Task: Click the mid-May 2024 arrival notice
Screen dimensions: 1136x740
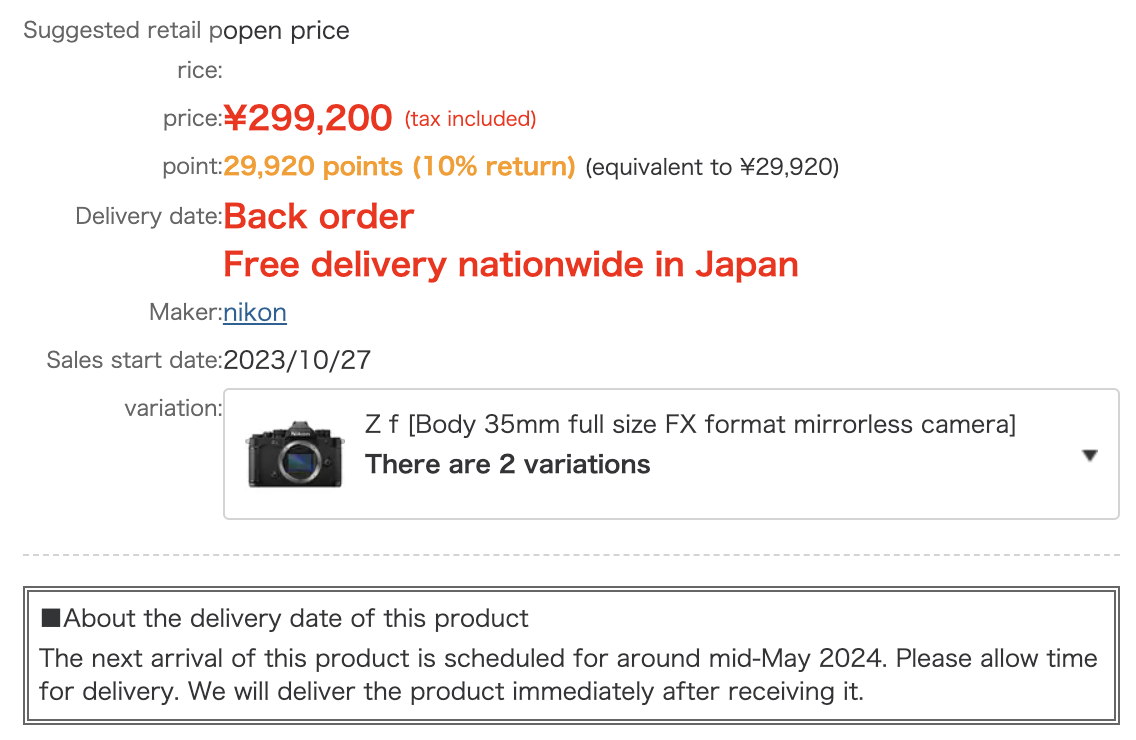Action: (568, 659)
